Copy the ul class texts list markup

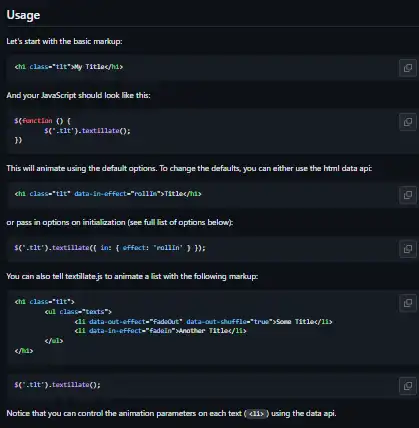pyautogui.click(x=408, y=303)
